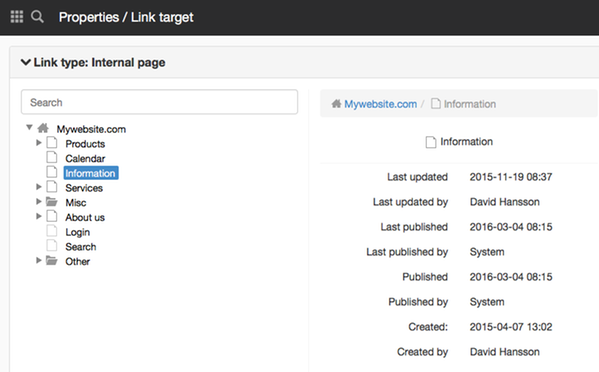Screen dimensions: 599x372
Task: Click the Published by System value
Action: click(487, 302)
